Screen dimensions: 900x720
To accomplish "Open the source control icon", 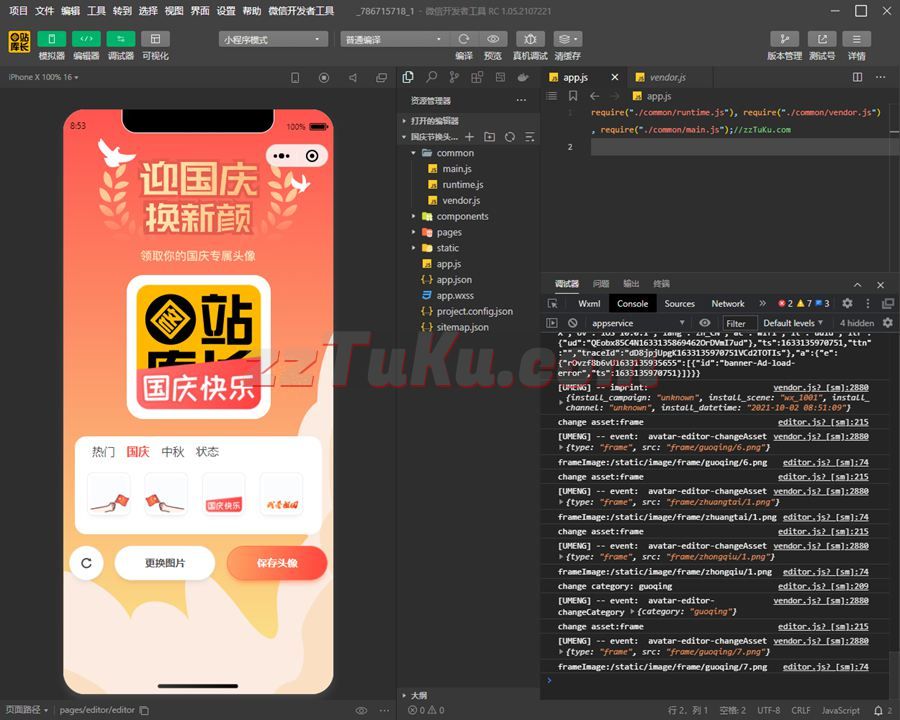I will click(454, 77).
